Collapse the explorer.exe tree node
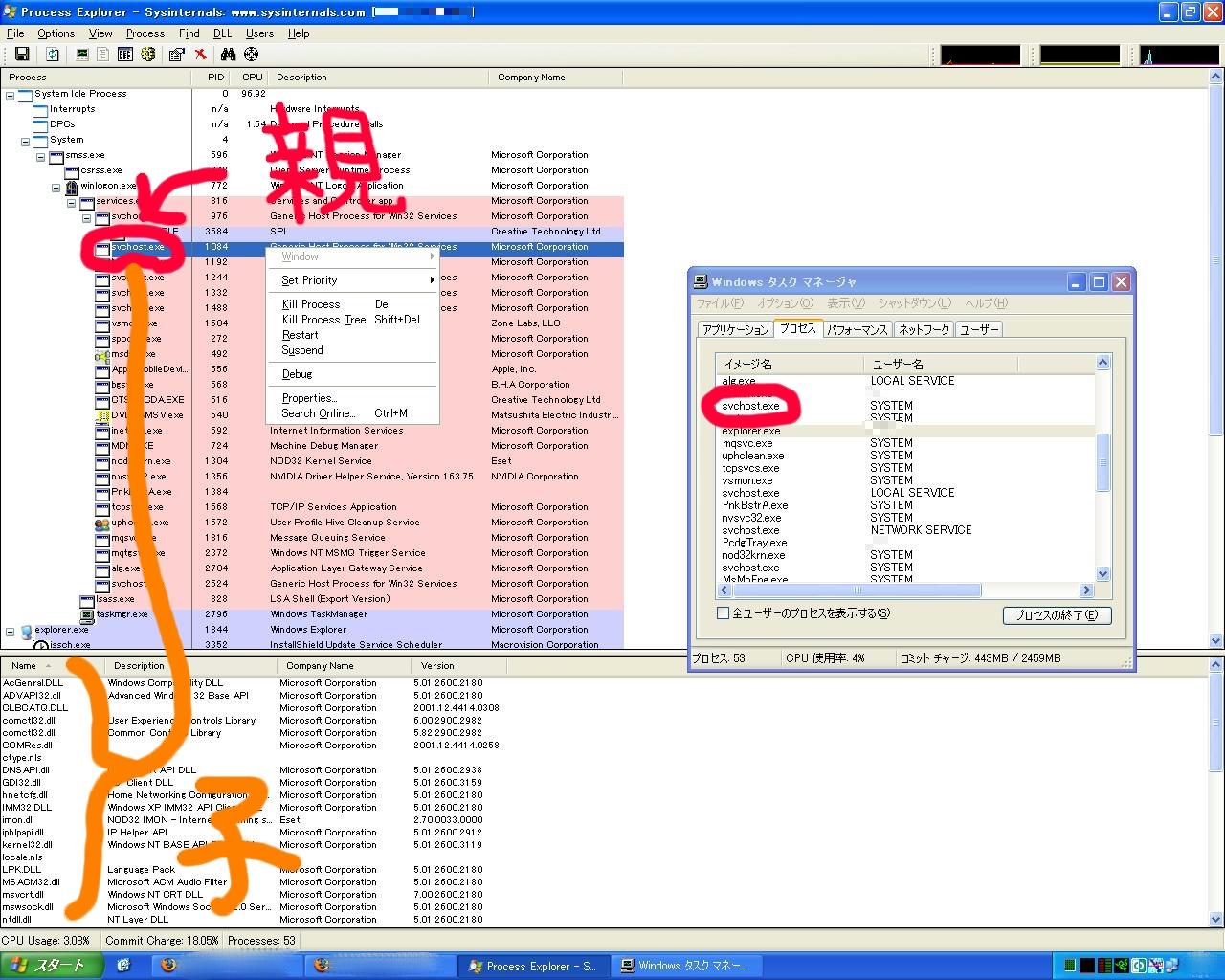The width and height of the screenshot is (1225, 980). click(11, 630)
